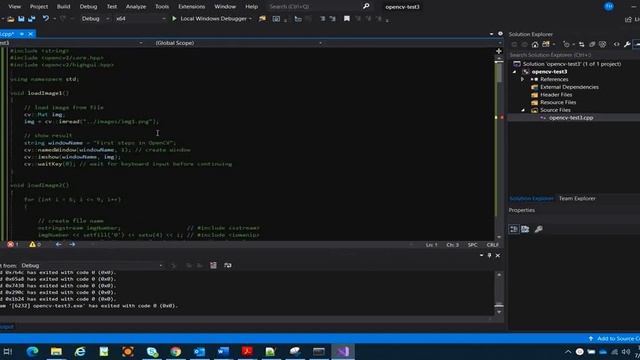Navigate backward with the left arrow
Image resolution: width=640 pixels, height=360 pixels.
(x=58, y=244)
